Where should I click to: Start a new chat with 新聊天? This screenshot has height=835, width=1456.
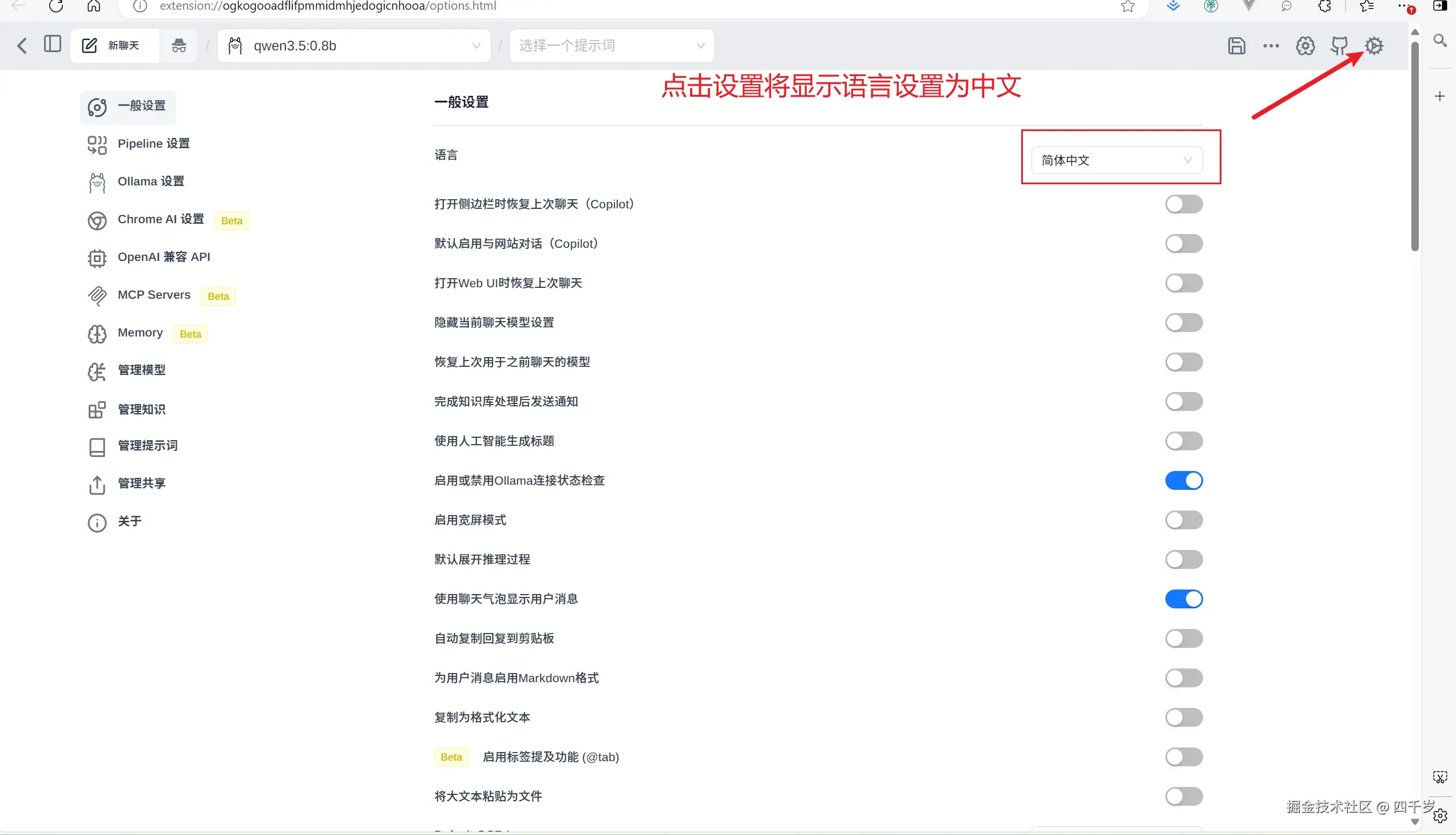coord(114,45)
